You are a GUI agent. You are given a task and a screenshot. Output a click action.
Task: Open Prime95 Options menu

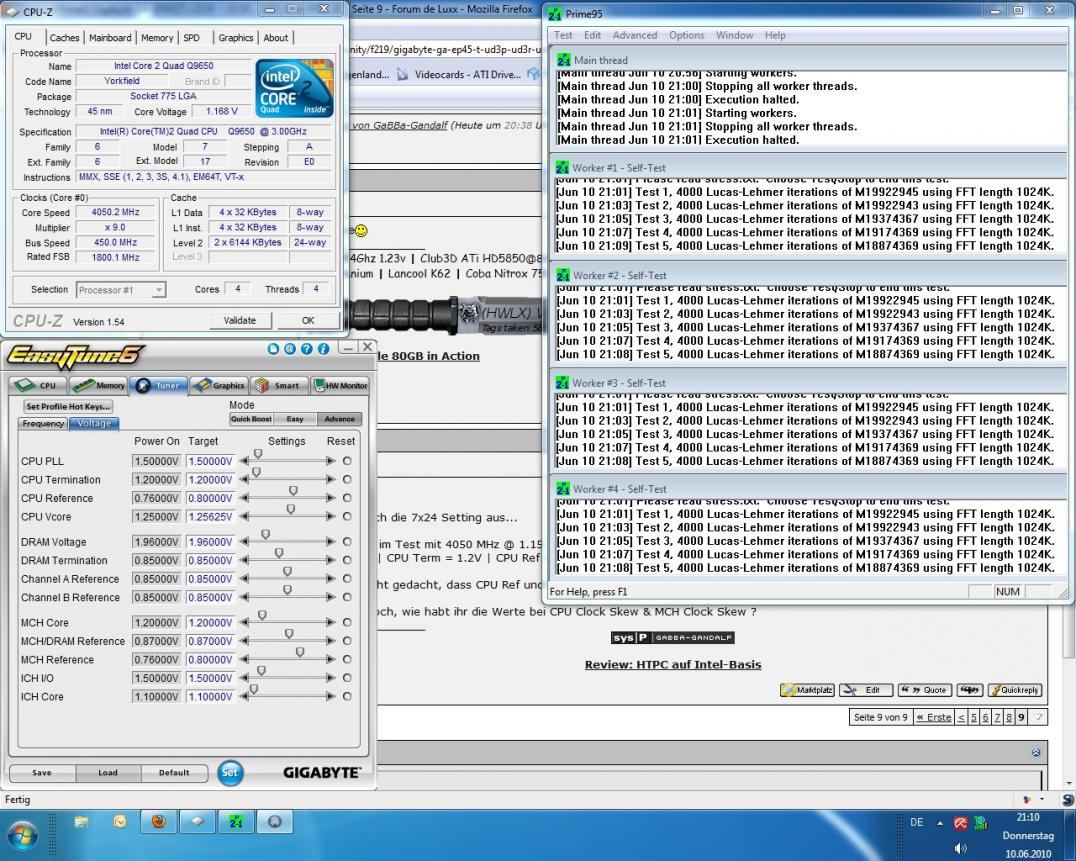click(x=686, y=35)
